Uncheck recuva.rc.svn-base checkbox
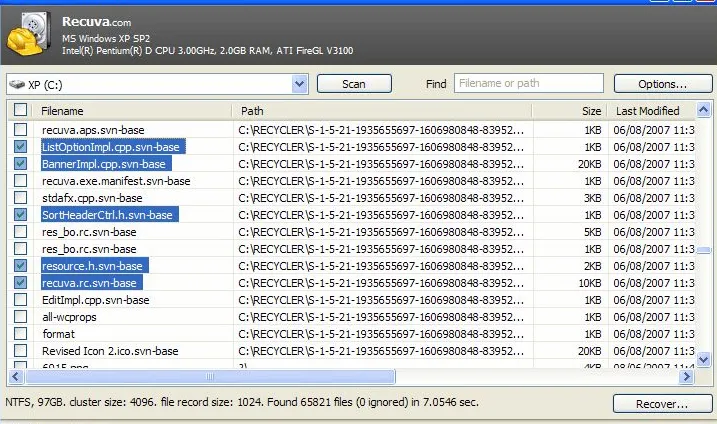This screenshot has height=424, width=717. tap(20, 282)
